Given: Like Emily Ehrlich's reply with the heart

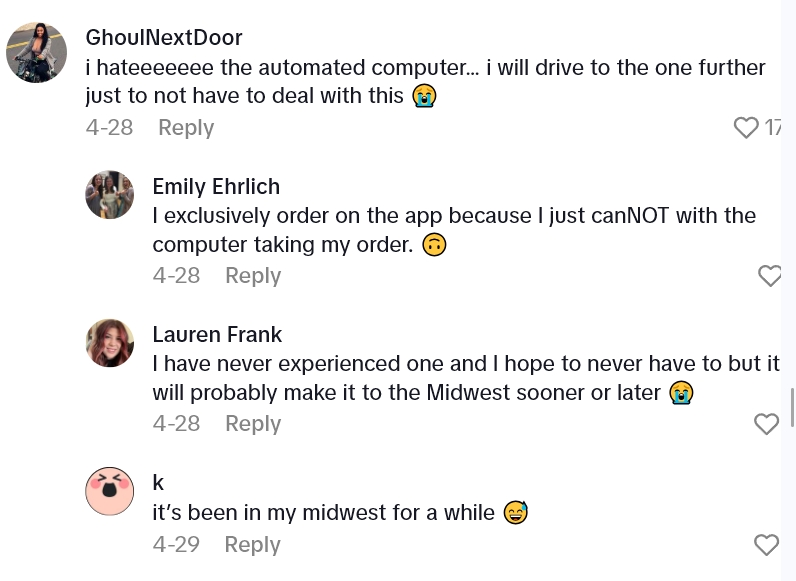Looking at the screenshot, I should pyautogui.click(x=769, y=276).
